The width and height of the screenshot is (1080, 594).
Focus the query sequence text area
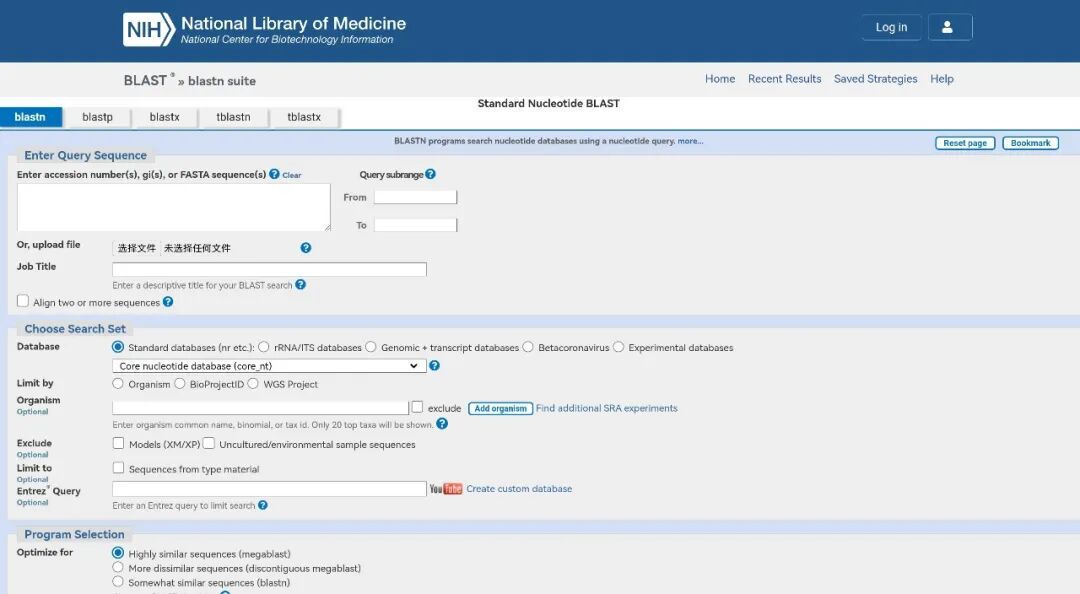pyautogui.click(x=174, y=207)
